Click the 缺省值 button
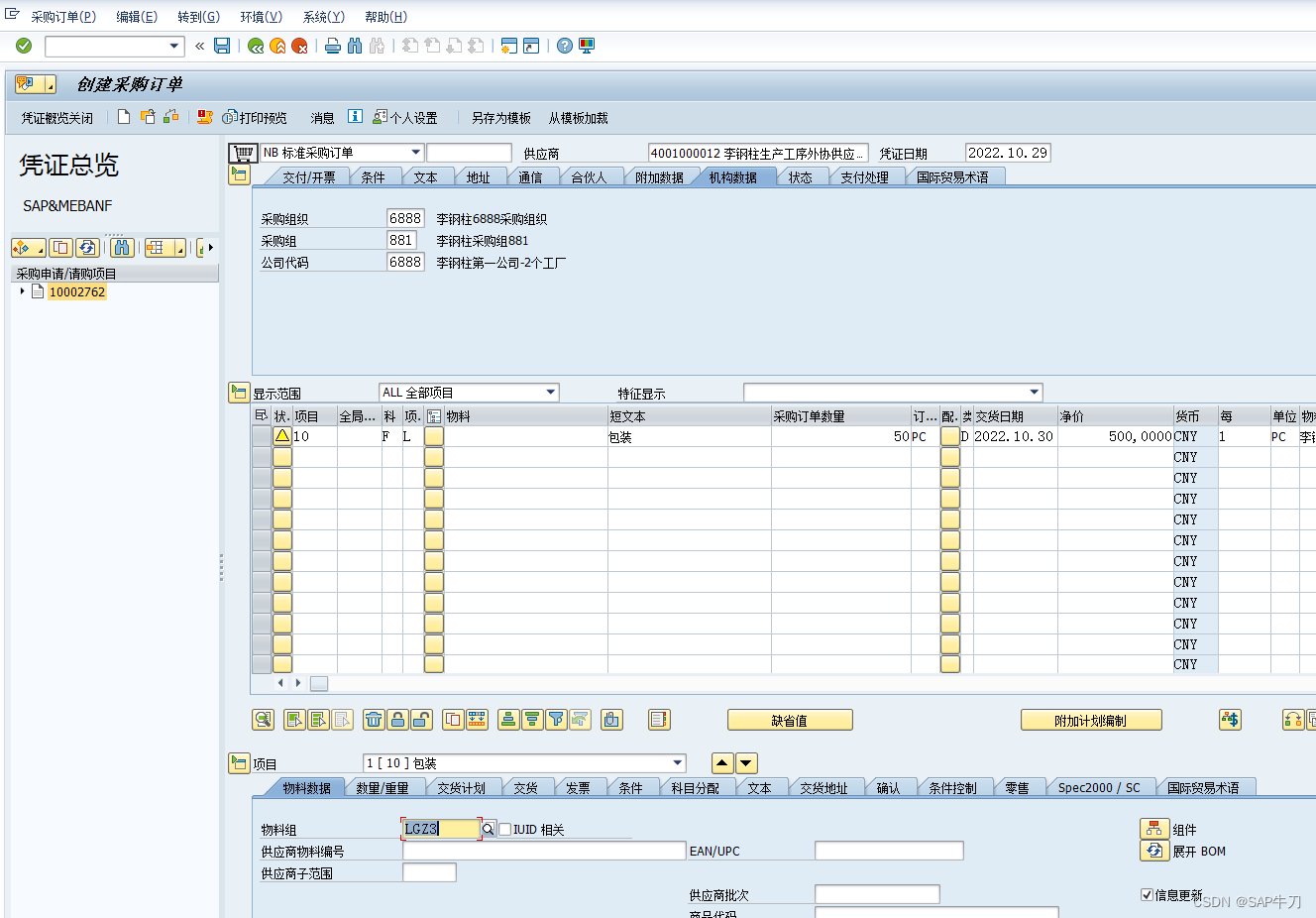The height and width of the screenshot is (918, 1316). click(790, 720)
